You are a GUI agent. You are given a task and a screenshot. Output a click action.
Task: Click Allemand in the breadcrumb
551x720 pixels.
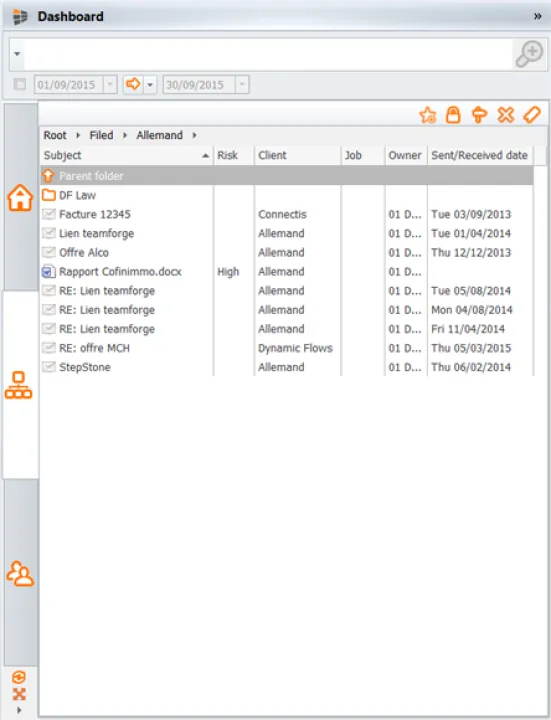point(159,135)
